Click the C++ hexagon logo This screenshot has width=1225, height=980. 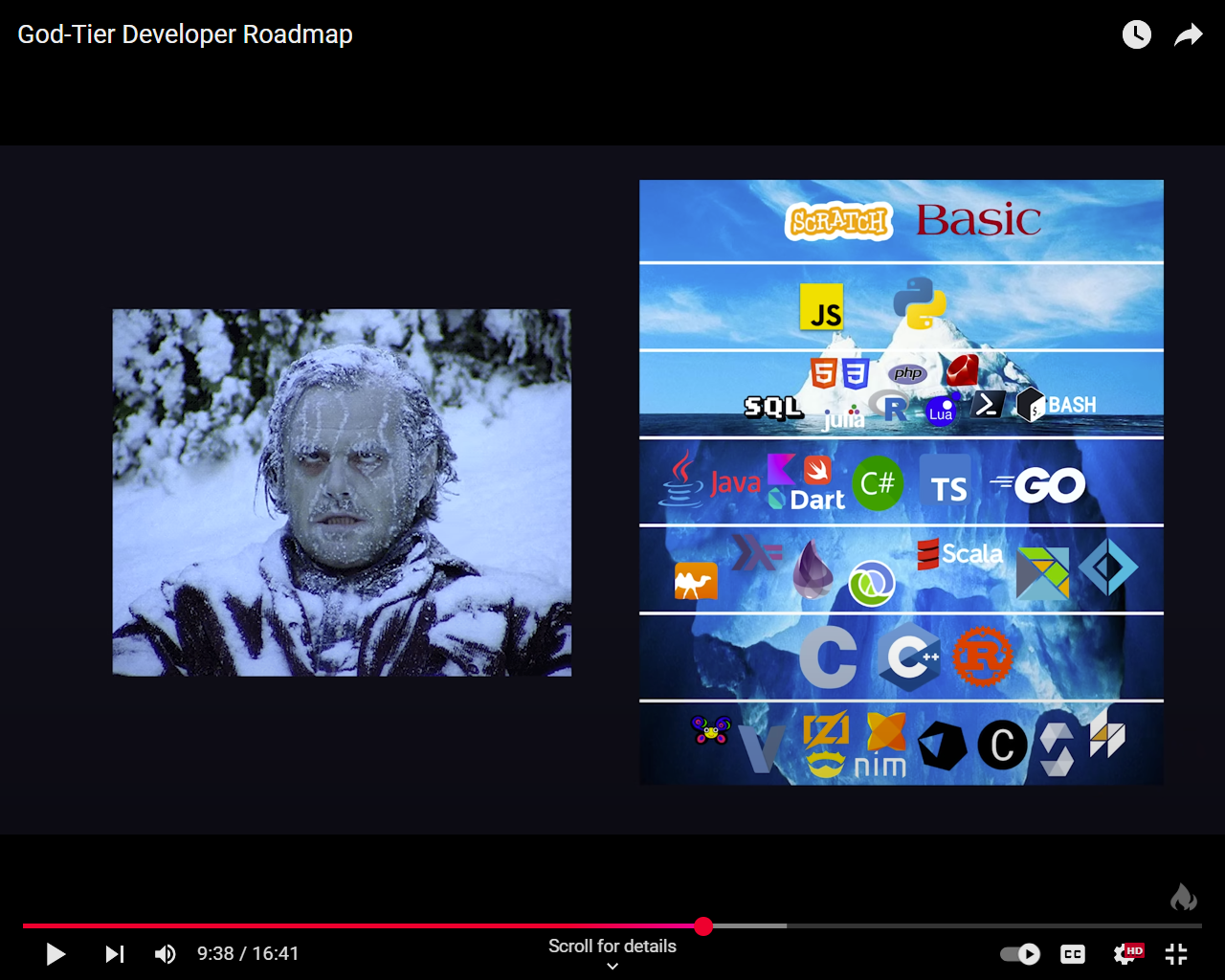tap(910, 657)
